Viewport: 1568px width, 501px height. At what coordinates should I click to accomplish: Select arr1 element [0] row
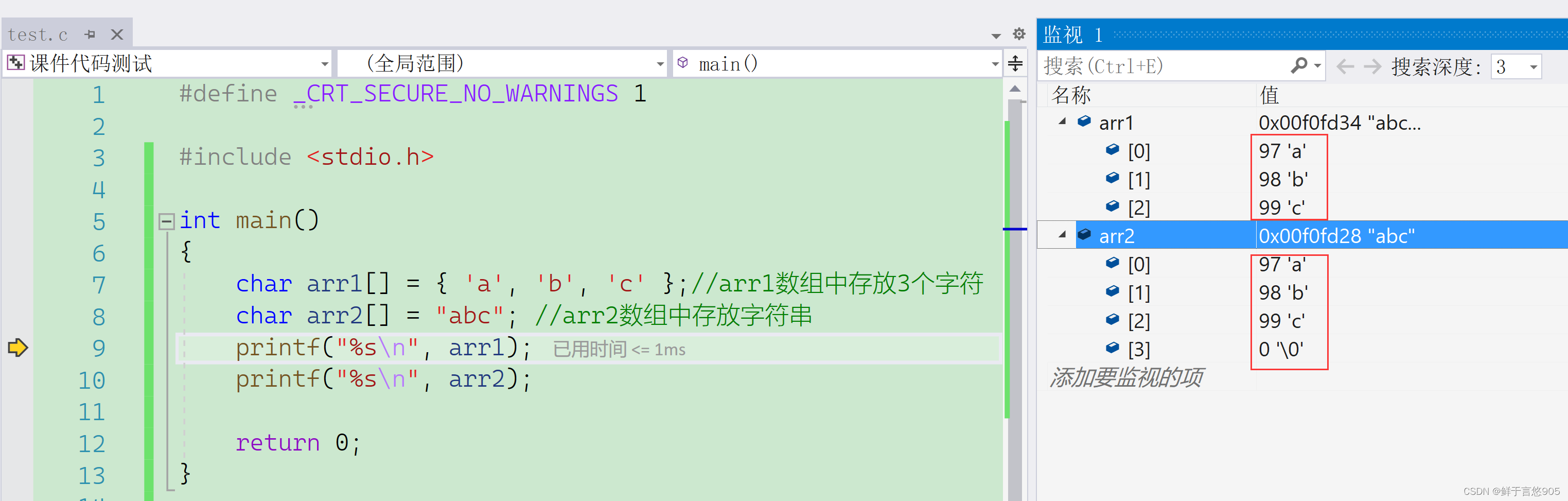pos(1302,151)
